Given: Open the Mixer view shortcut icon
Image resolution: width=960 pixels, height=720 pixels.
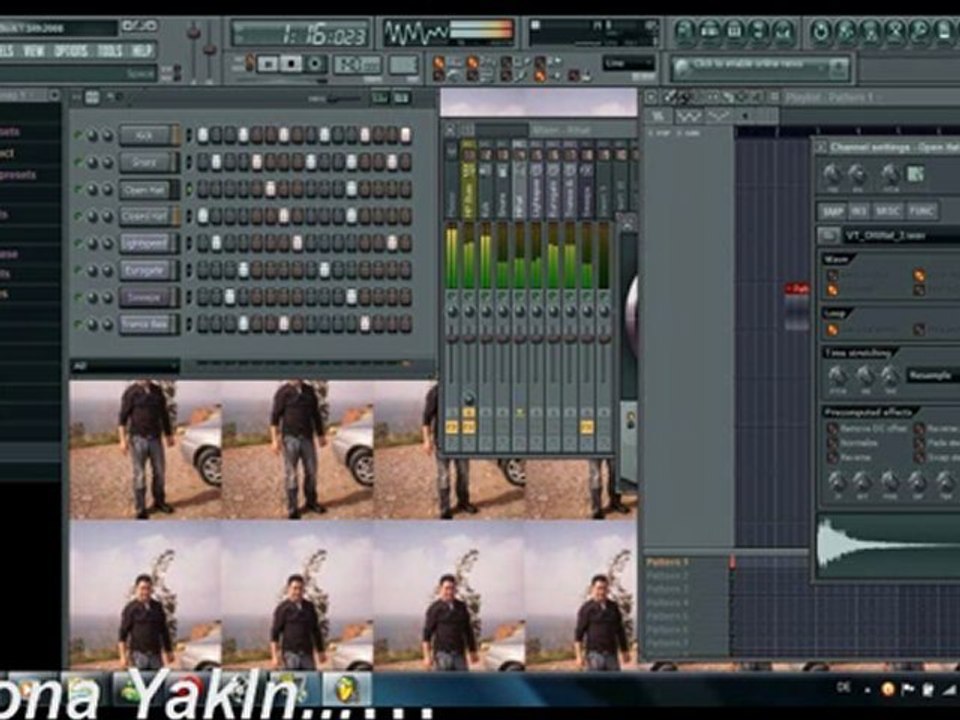Looking at the screenshot, I should point(783,30).
